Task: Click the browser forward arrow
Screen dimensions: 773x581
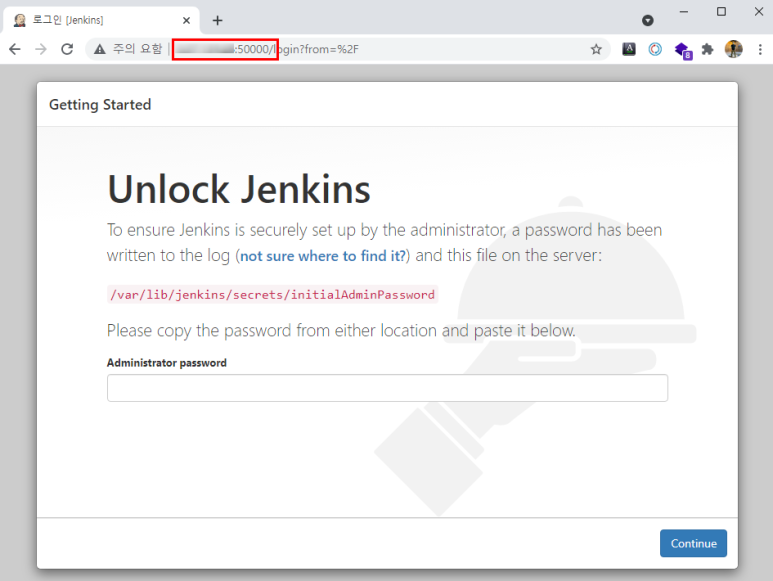Action: [41, 49]
